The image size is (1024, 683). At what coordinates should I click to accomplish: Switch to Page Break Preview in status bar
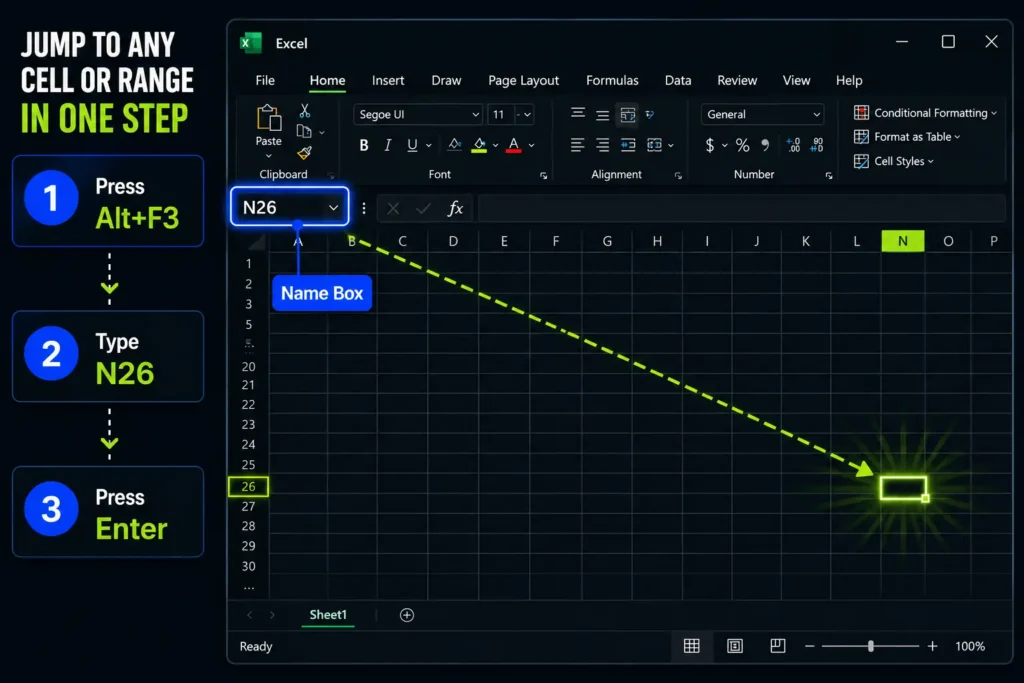(x=778, y=646)
